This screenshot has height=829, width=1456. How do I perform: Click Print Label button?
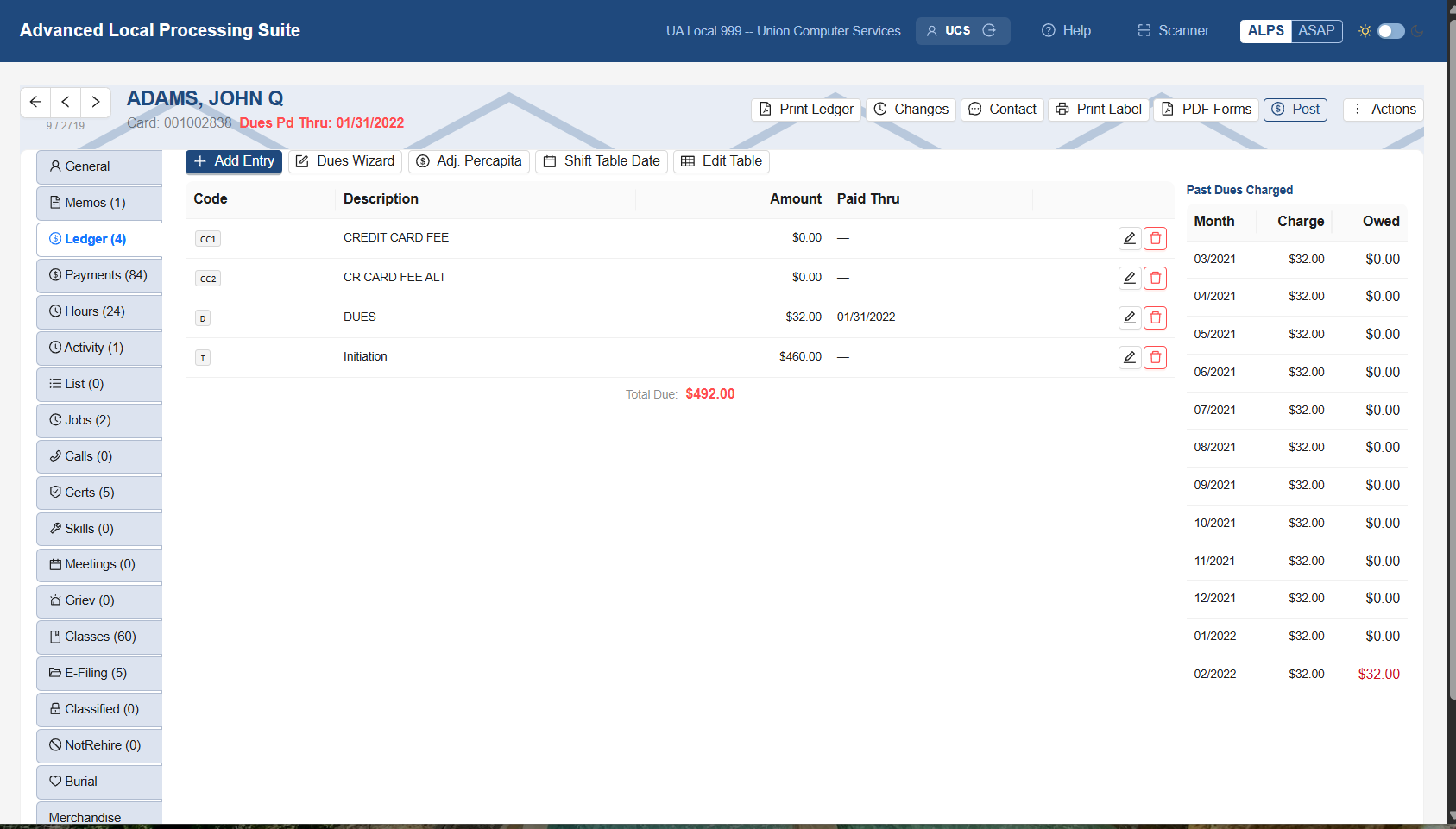[1099, 110]
